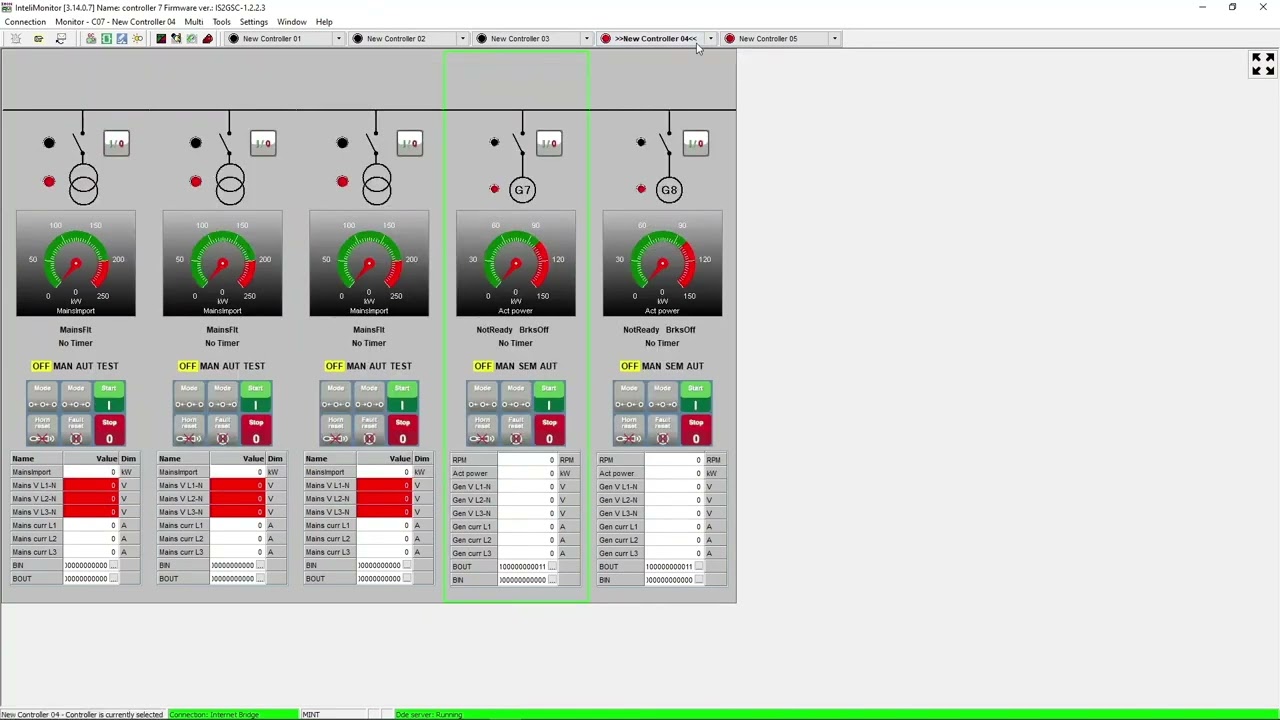The height and width of the screenshot is (720, 1280).
Task: Click the dark chart square toolbar icon
Action: click(x=161, y=38)
